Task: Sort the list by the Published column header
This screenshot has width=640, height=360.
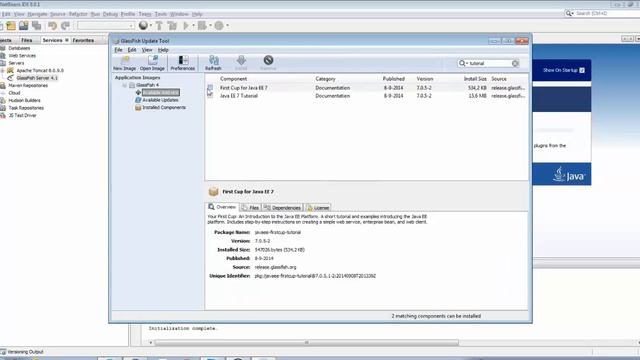Action: pos(393,79)
